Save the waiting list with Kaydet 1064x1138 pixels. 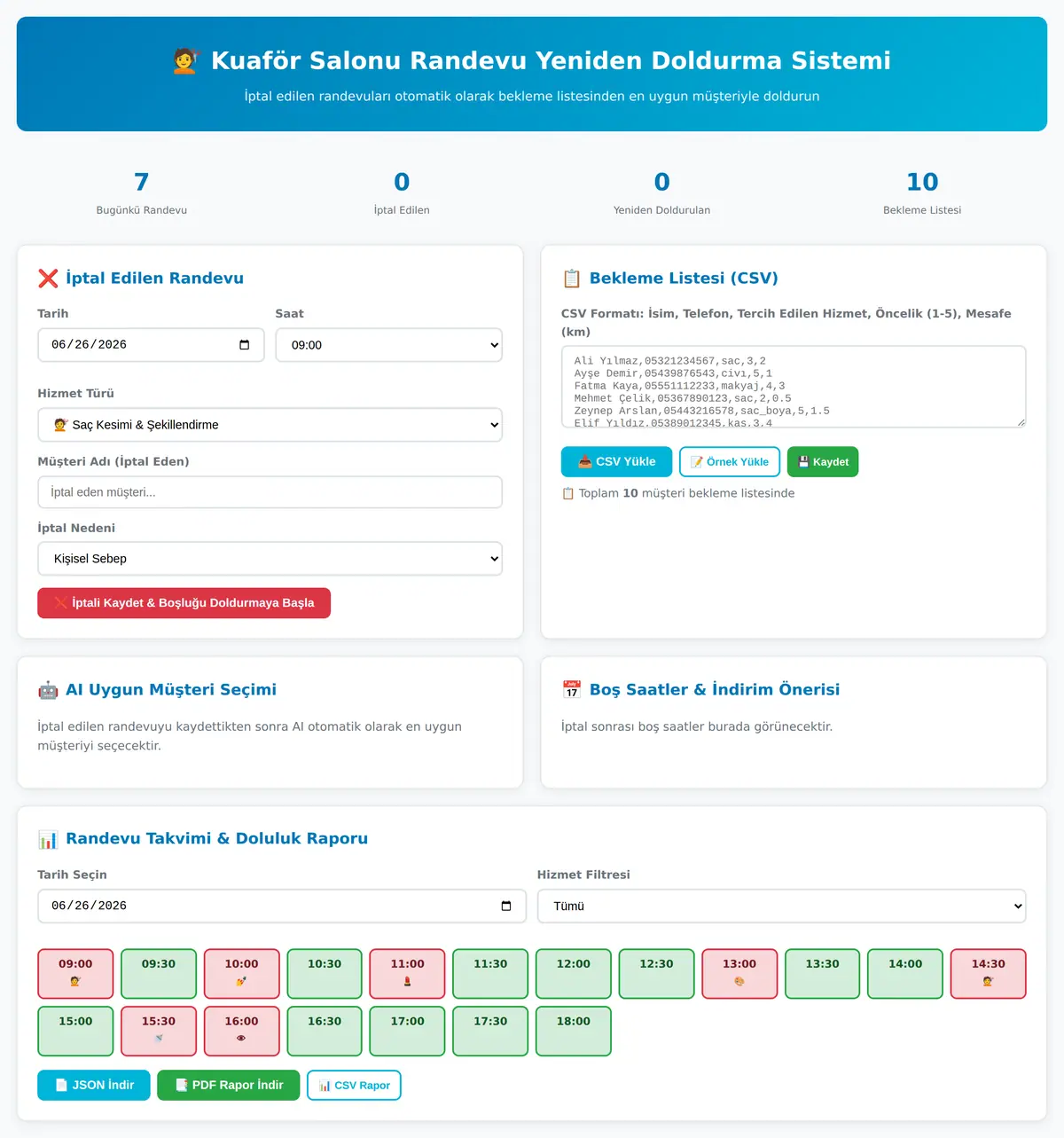[x=823, y=461]
